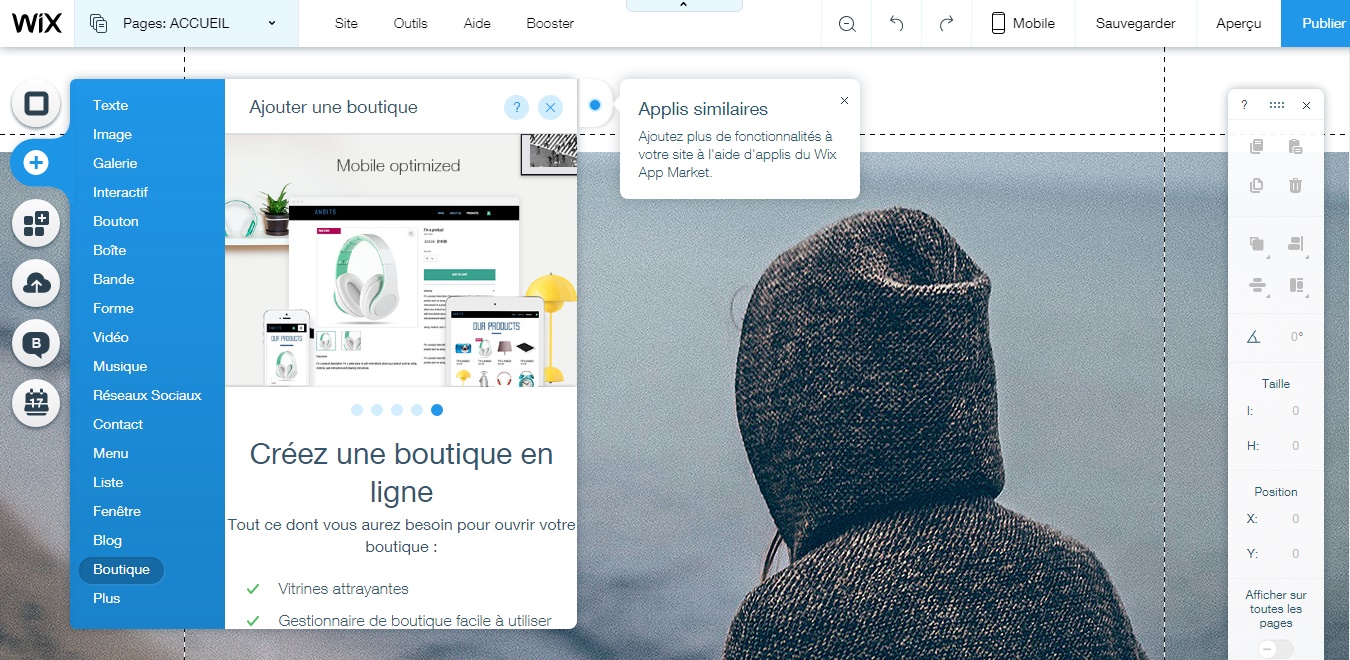Toggle Afficher sur toutes les pages switch
The image size is (1350, 660).
click(x=1276, y=649)
